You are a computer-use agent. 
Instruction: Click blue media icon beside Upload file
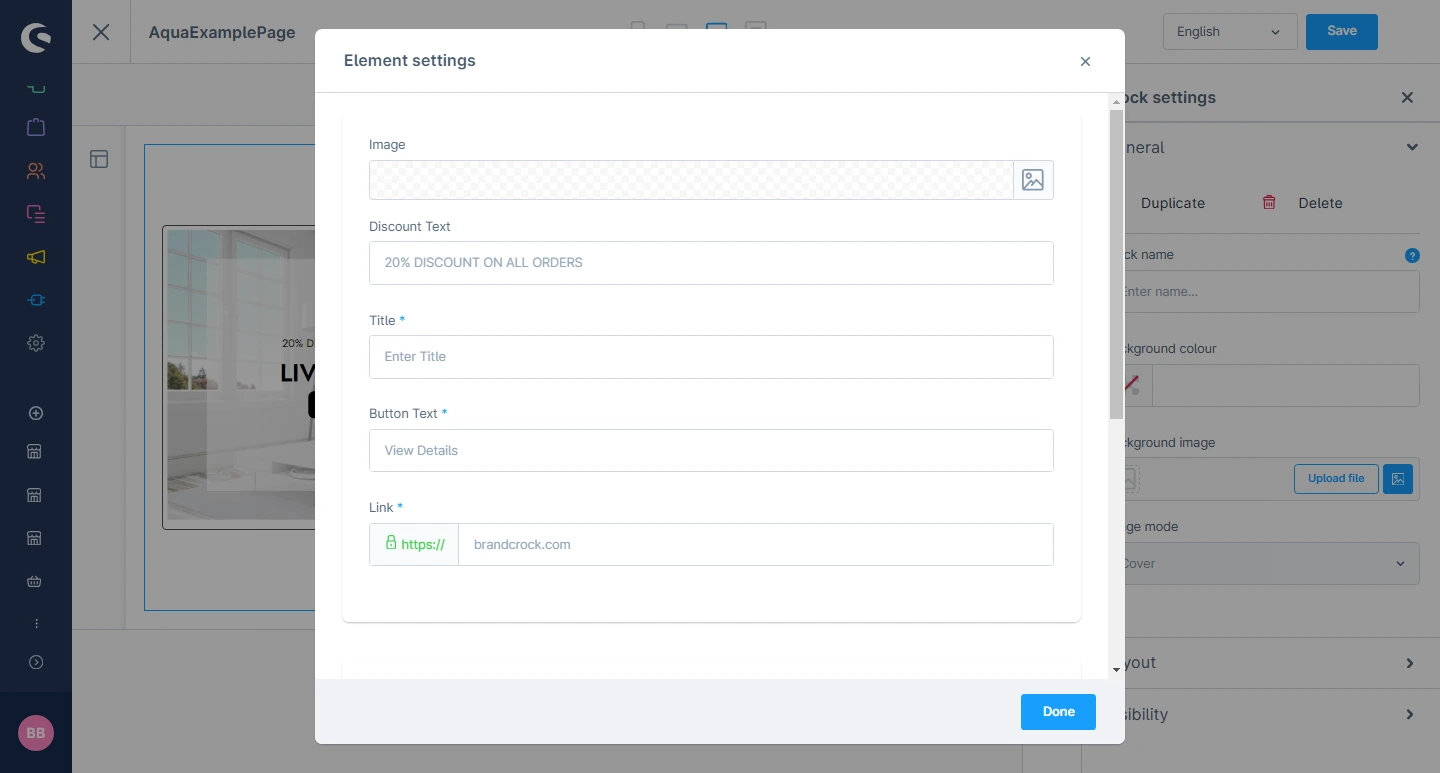pos(1398,479)
